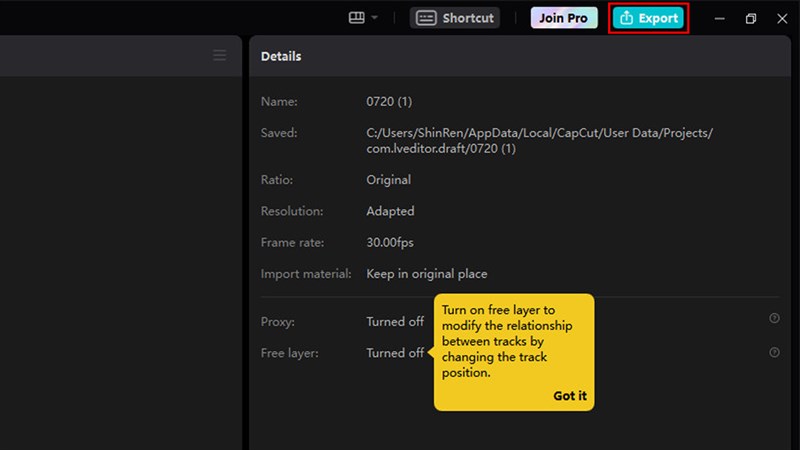Show help for the Proxy setting
Screen dimensions: 800x450
pyautogui.click(x=774, y=319)
